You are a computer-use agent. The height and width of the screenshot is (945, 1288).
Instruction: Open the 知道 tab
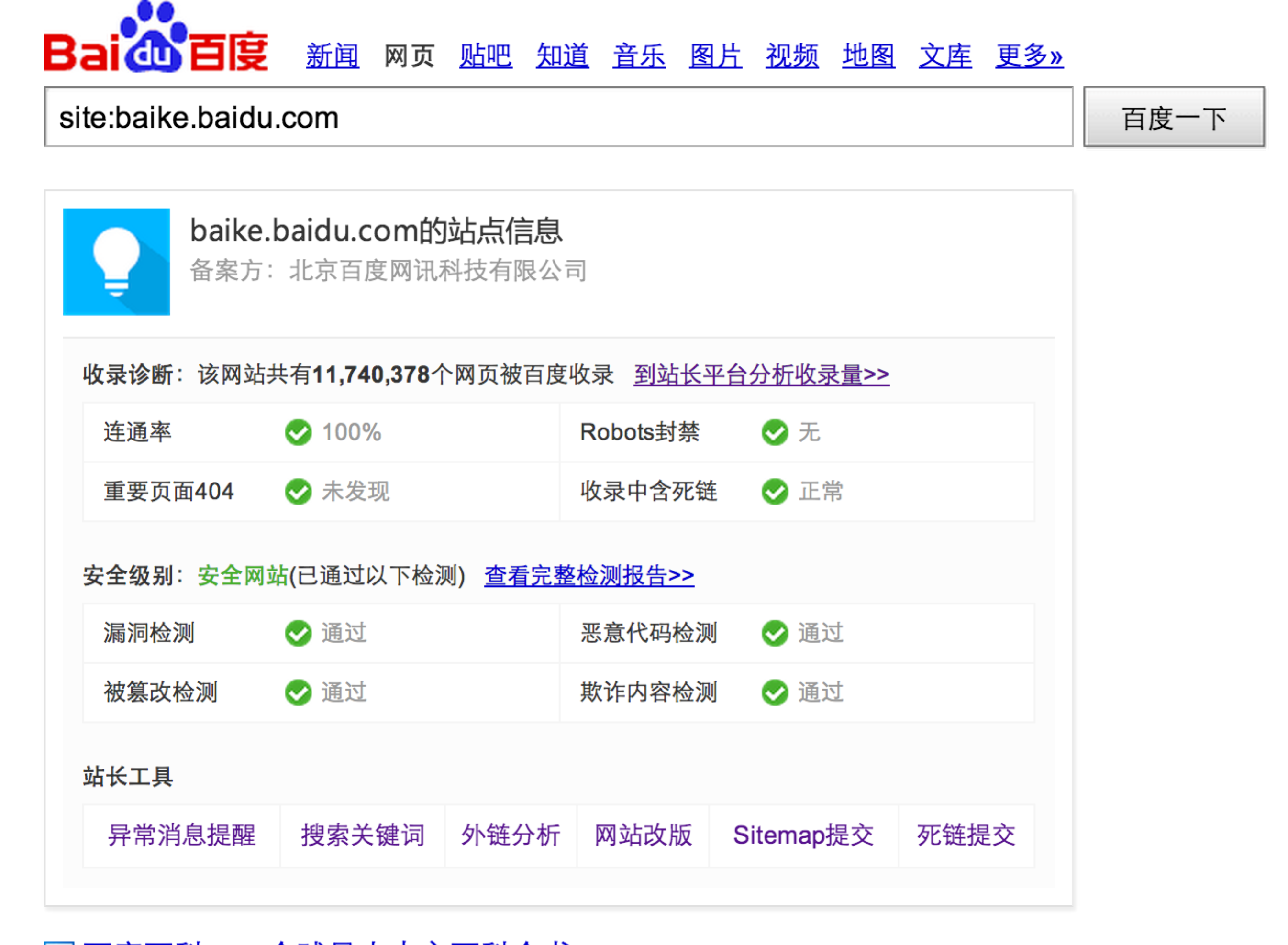pyautogui.click(x=562, y=56)
